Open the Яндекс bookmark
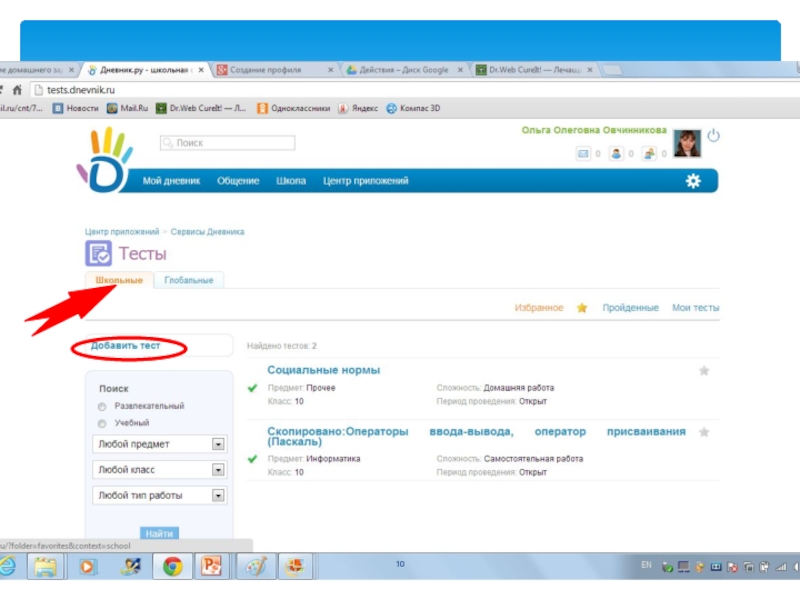 coord(358,108)
